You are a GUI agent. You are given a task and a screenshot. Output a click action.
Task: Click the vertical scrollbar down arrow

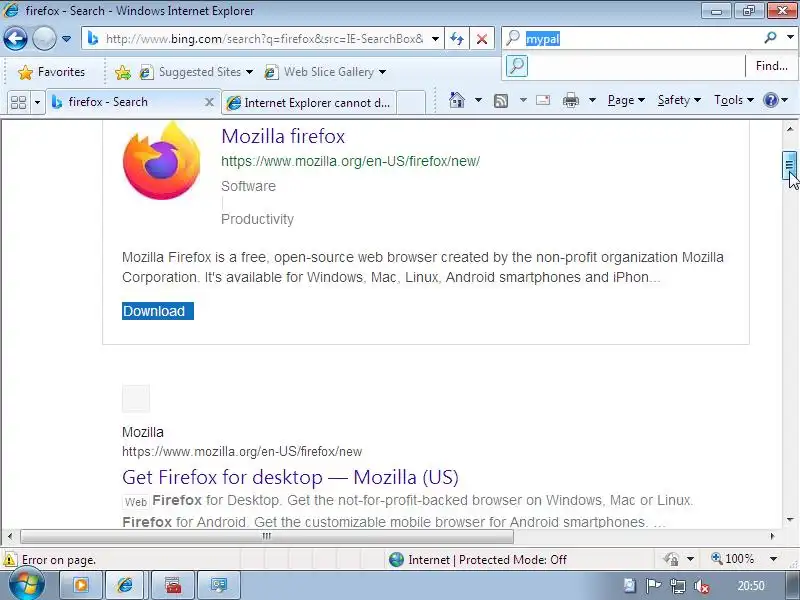[789, 519]
